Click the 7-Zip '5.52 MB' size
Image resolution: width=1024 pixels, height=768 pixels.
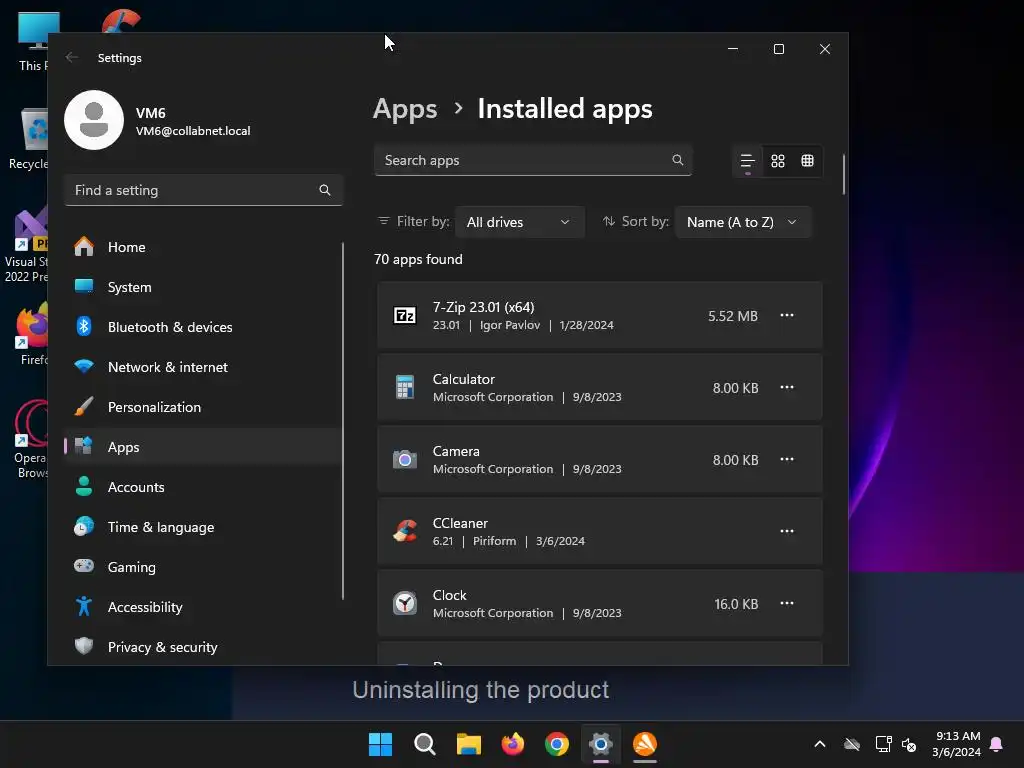point(733,316)
